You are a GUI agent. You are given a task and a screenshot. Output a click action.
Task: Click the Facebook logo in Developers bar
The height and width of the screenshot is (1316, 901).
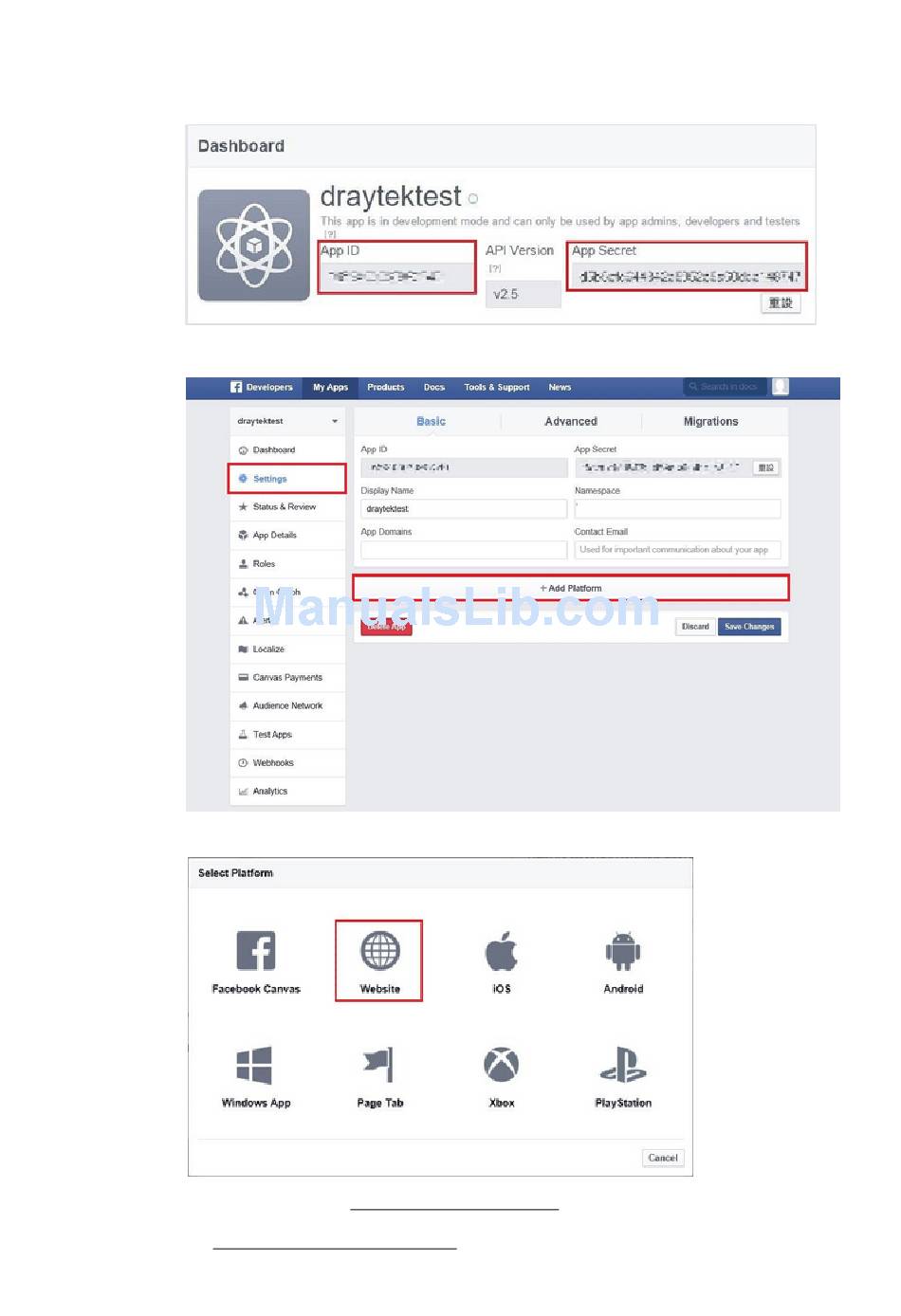(236, 387)
